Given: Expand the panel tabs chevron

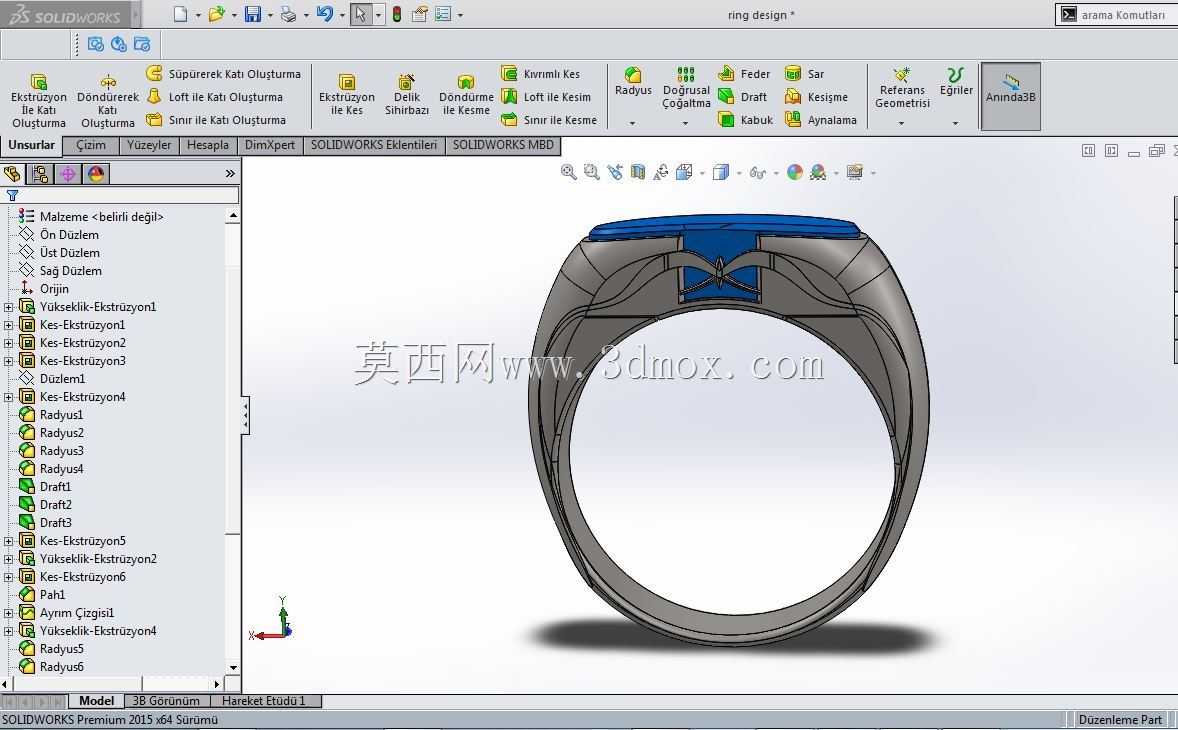Looking at the screenshot, I should pyautogui.click(x=230, y=173).
